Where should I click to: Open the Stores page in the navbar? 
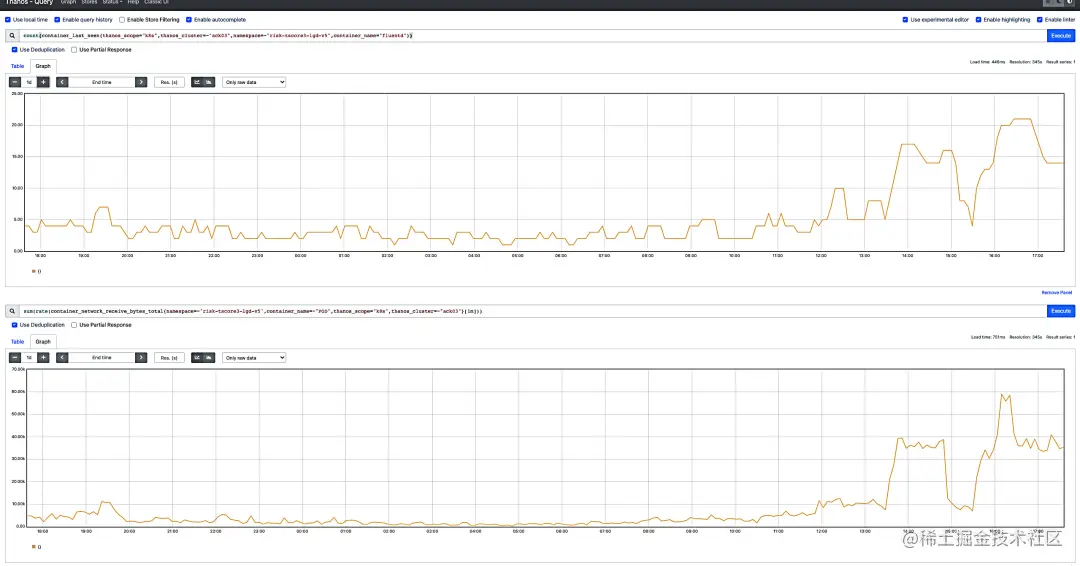click(x=90, y=3)
